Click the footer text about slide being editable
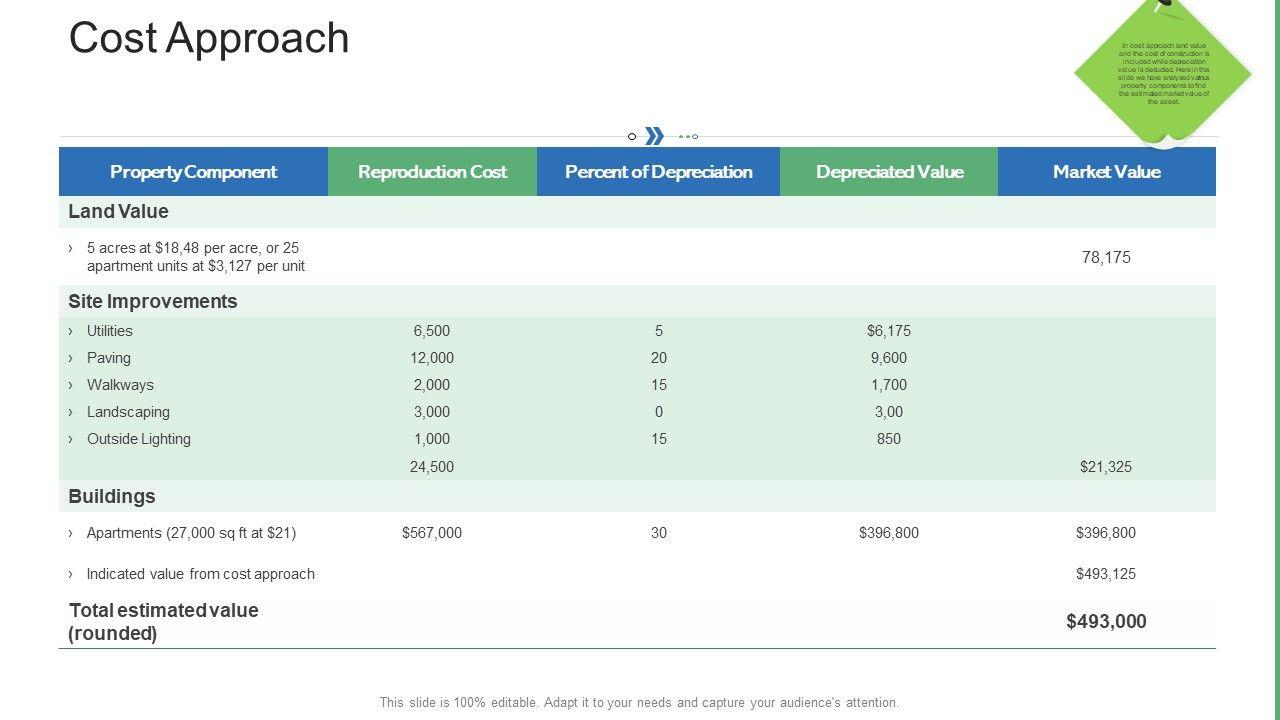The width and height of the screenshot is (1280, 720). 639,703
